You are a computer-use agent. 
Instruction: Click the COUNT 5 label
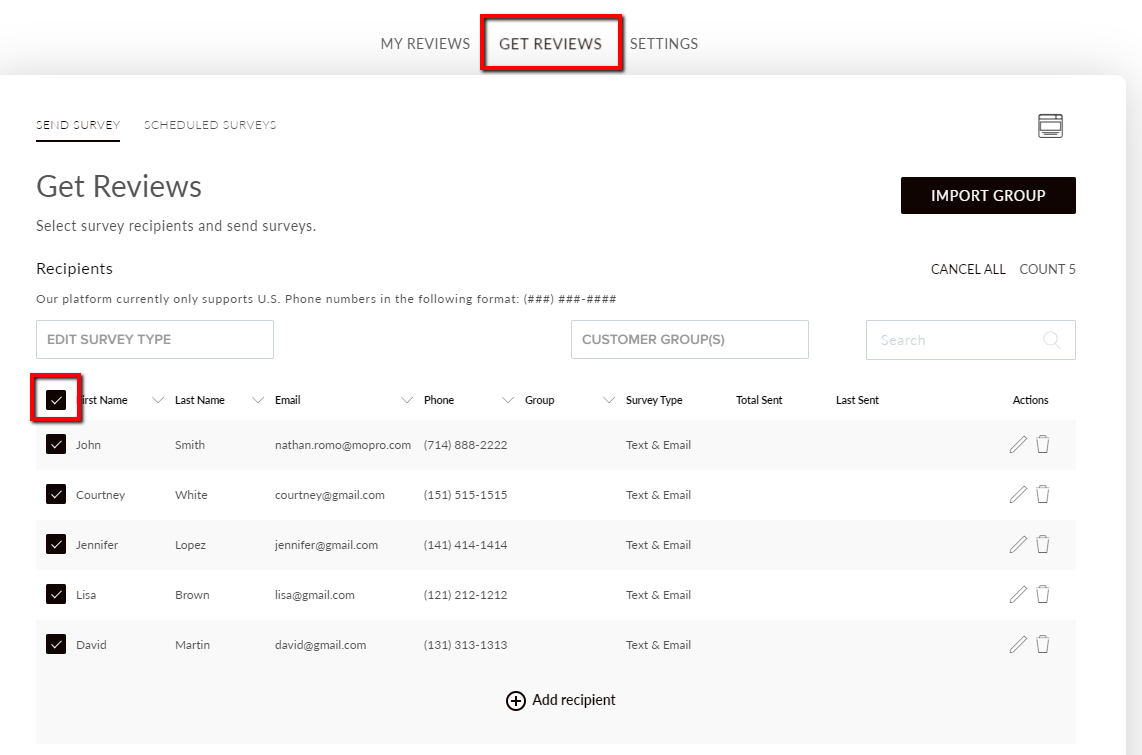[x=1047, y=269]
